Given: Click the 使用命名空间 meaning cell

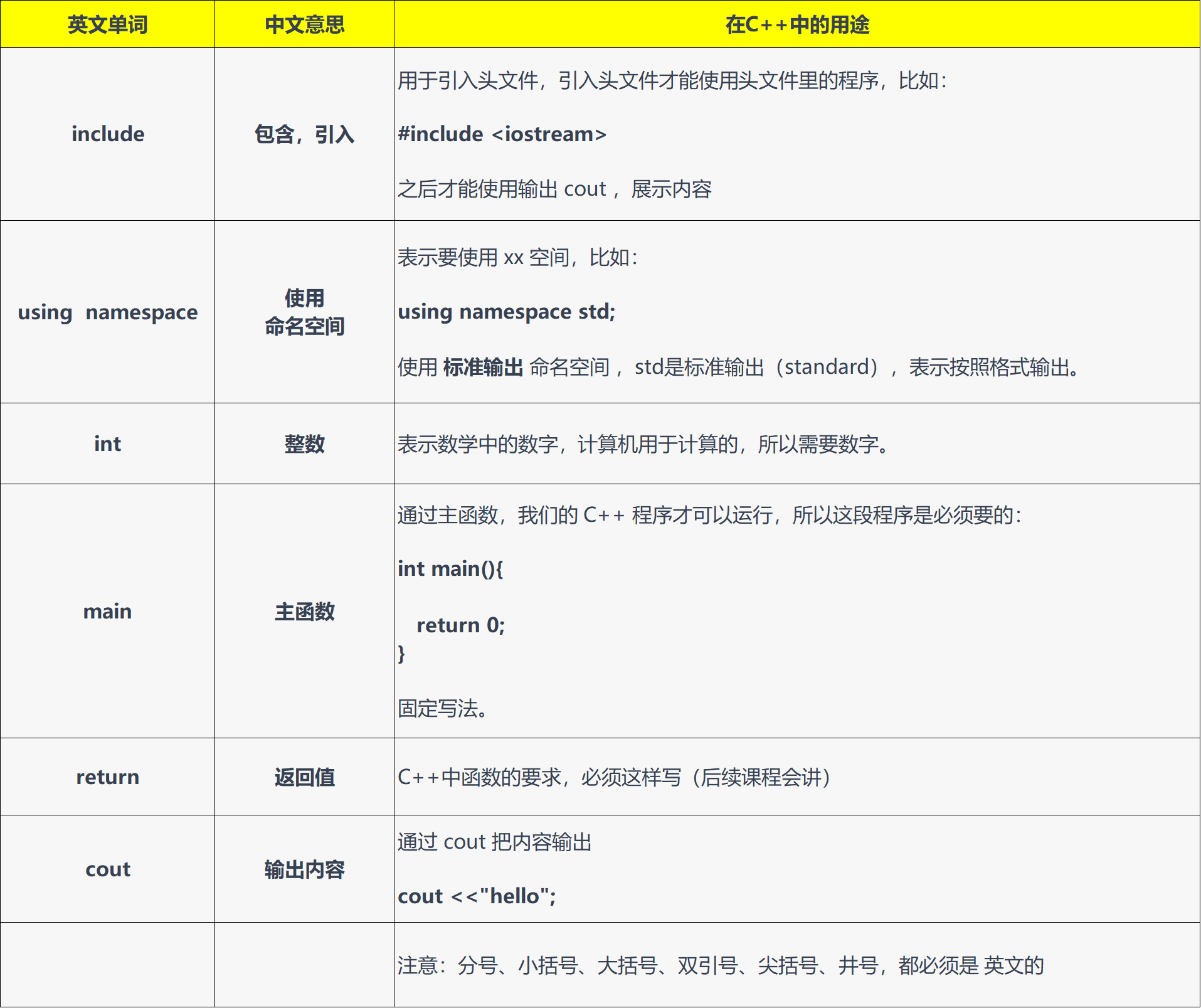Looking at the screenshot, I should click(304, 312).
